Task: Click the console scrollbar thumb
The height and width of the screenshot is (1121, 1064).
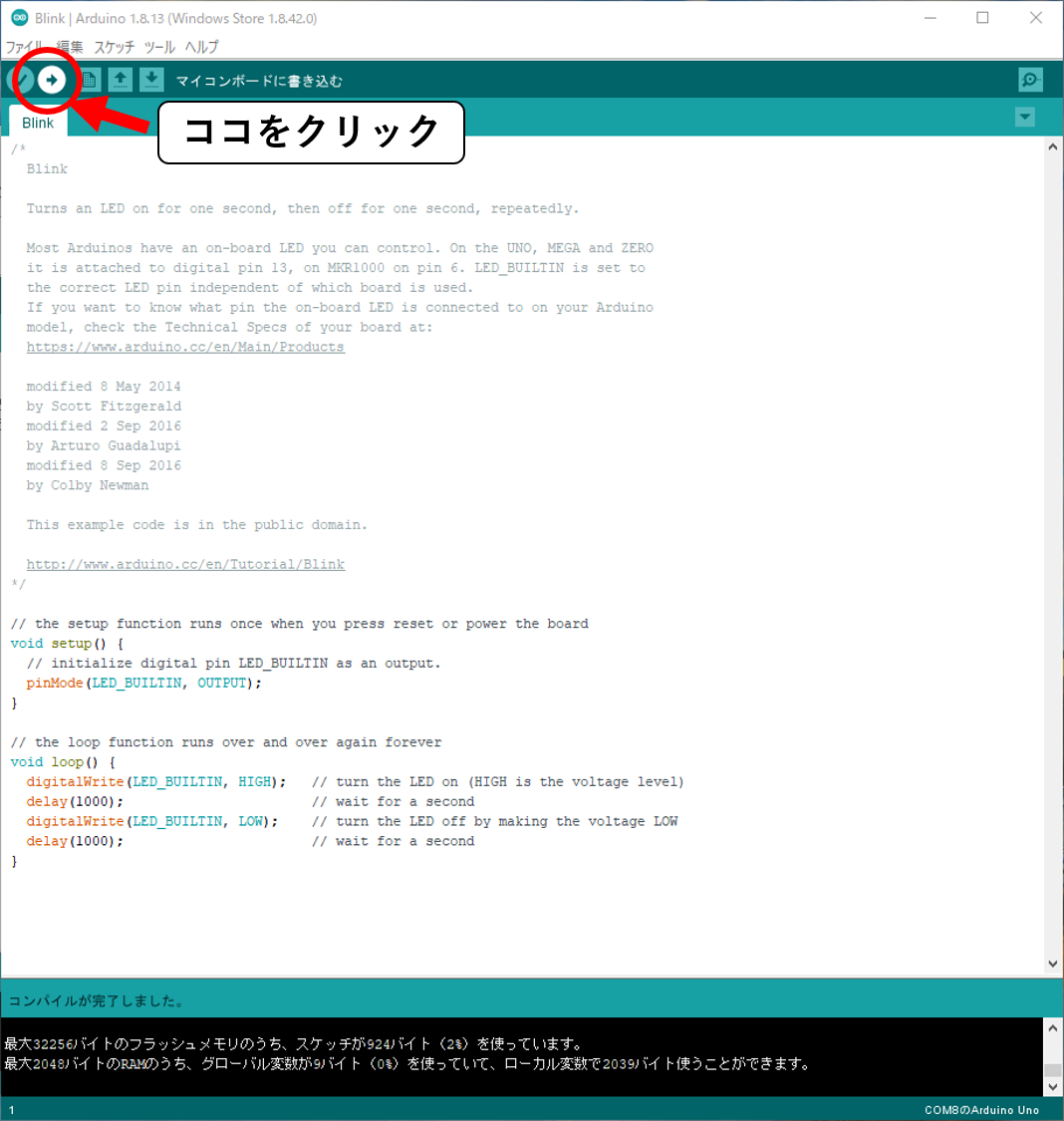Action: [1053, 1070]
